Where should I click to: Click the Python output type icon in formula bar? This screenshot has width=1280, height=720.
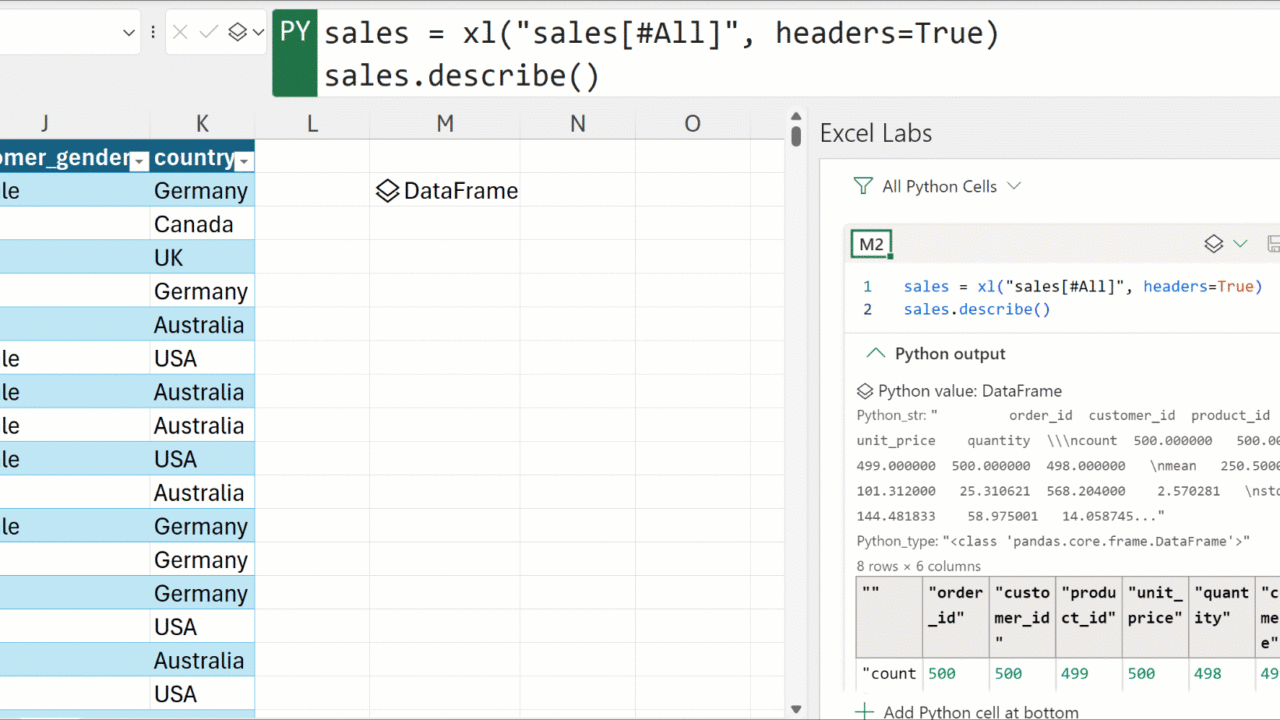[237, 33]
